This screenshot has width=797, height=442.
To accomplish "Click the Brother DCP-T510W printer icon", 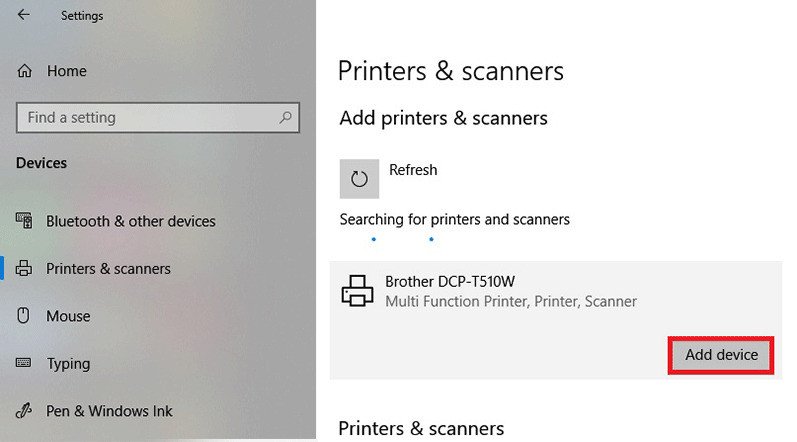I will click(x=357, y=291).
